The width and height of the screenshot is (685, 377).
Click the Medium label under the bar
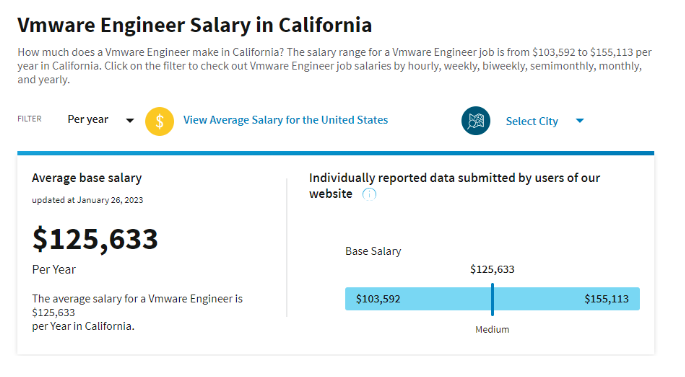click(x=492, y=329)
